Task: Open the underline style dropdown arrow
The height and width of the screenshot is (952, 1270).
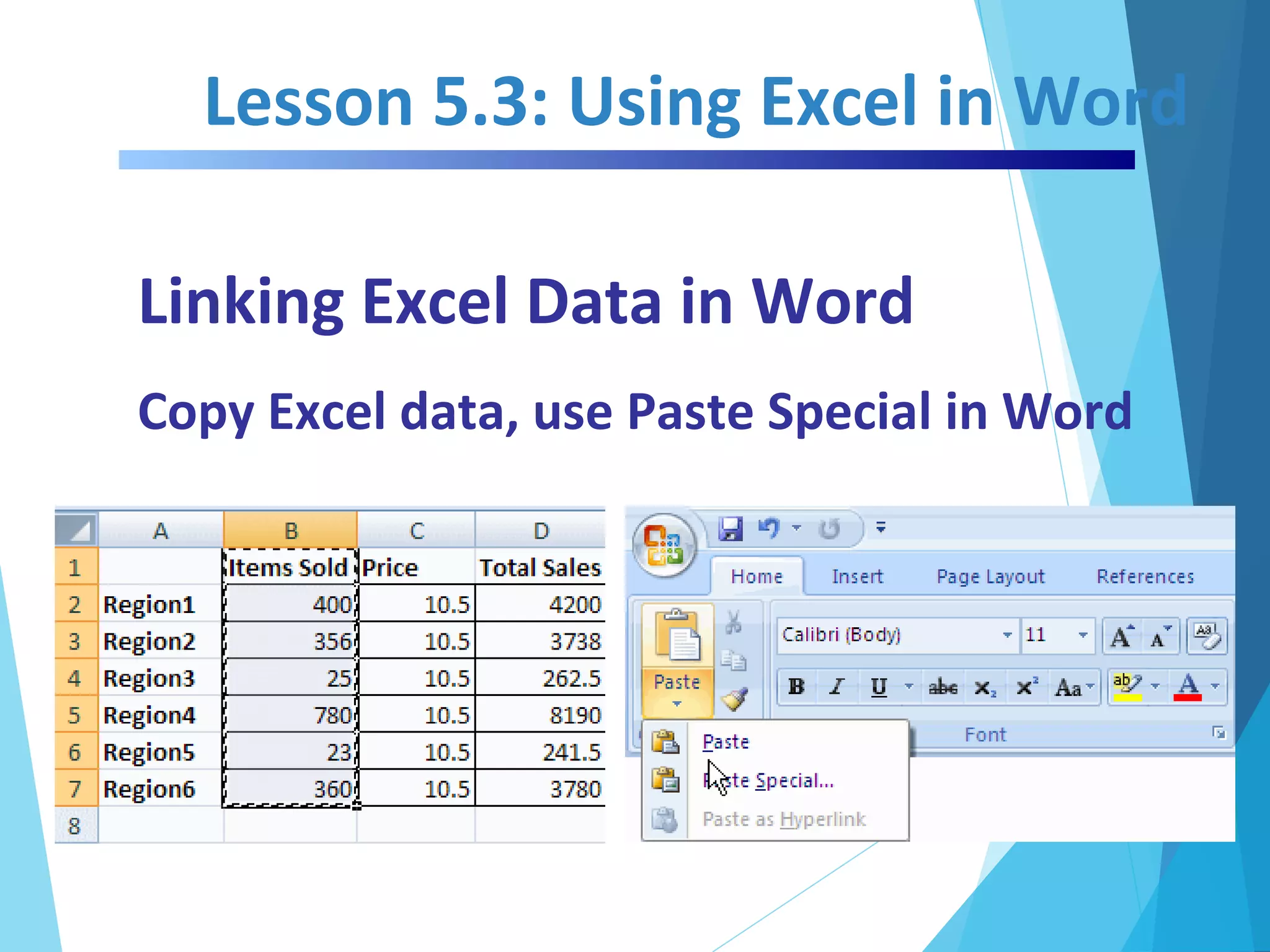Action: [x=909, y=687]
